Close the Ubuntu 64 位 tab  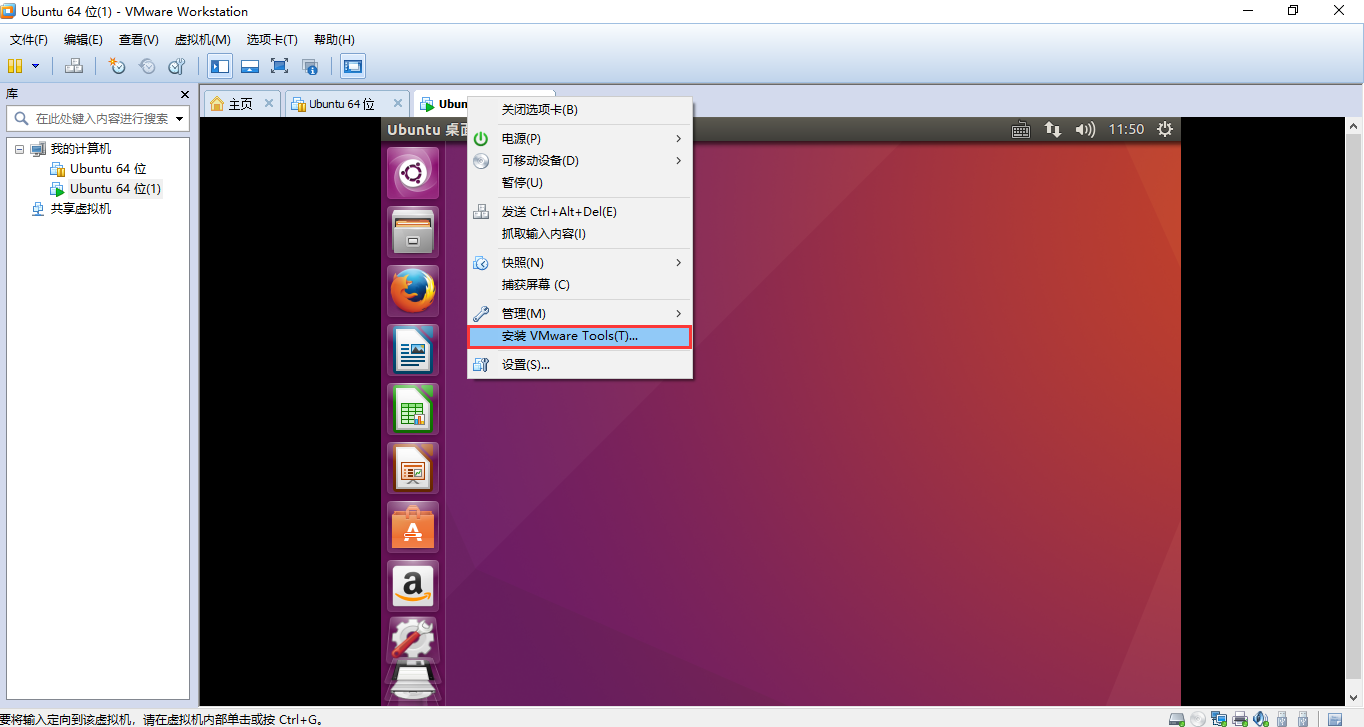pyautogui.click(x=398, y=103)
